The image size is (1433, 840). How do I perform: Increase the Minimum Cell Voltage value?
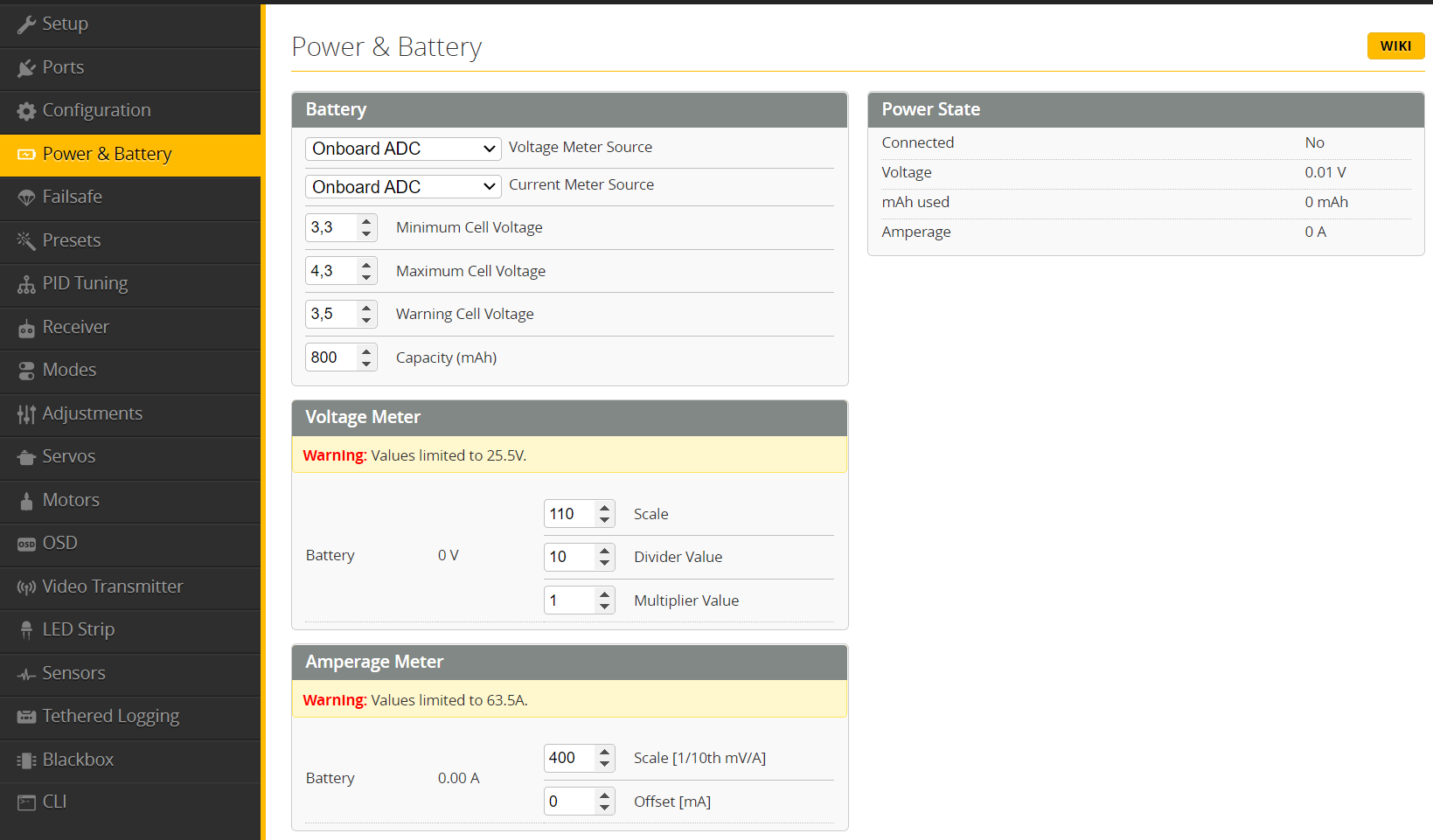click(x=366, y=222)
